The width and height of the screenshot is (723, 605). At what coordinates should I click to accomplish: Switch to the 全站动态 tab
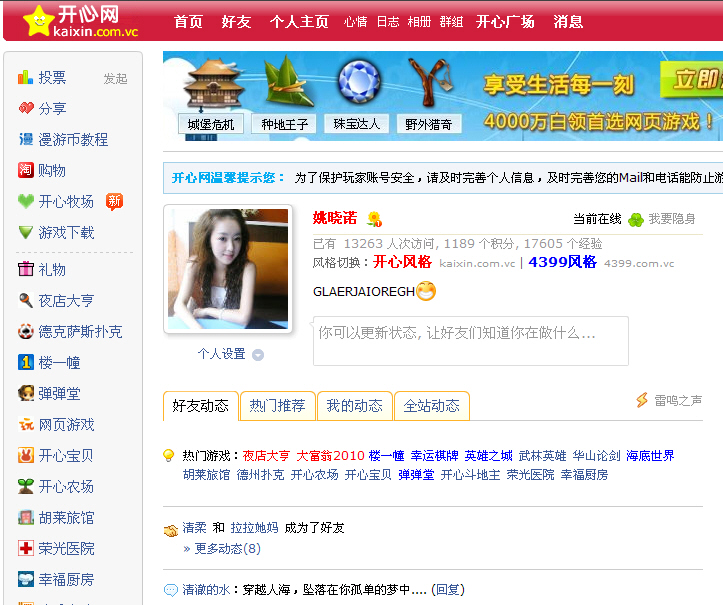point(432,406)
